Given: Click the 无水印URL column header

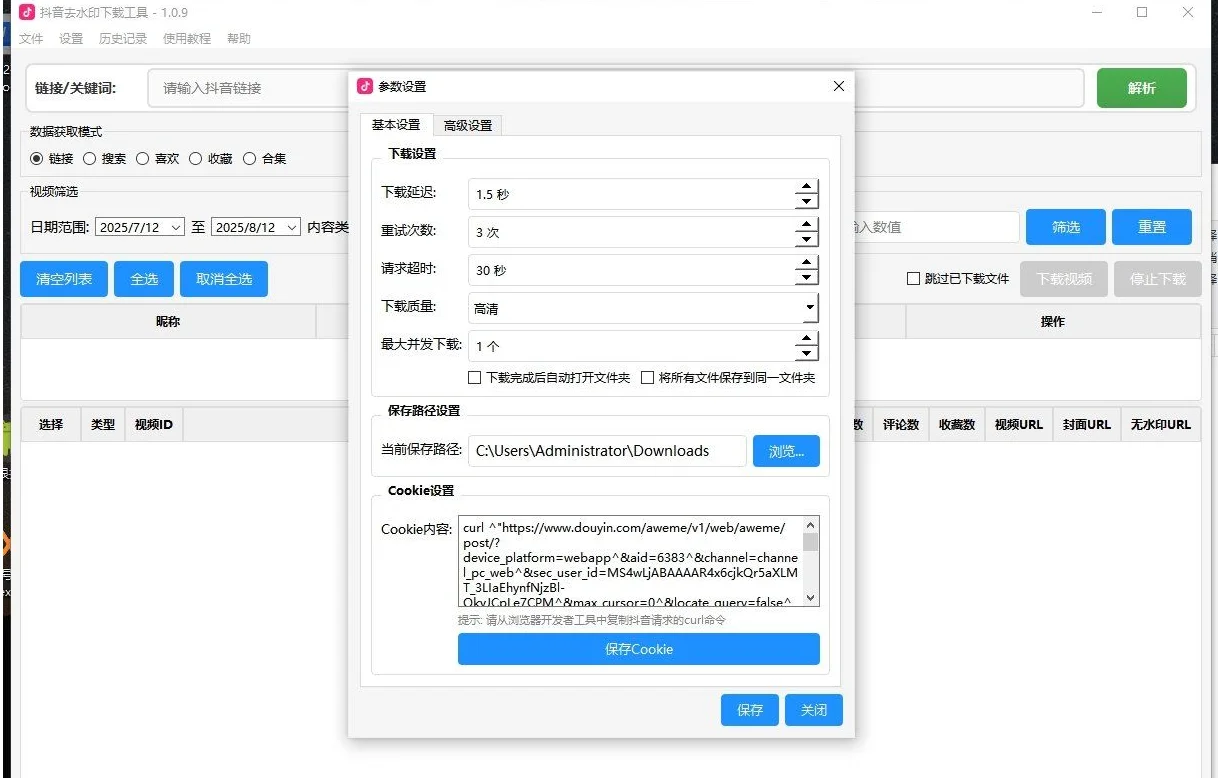Looking at the screenshot, I should pyautogui.click(x=1161, y=424).
